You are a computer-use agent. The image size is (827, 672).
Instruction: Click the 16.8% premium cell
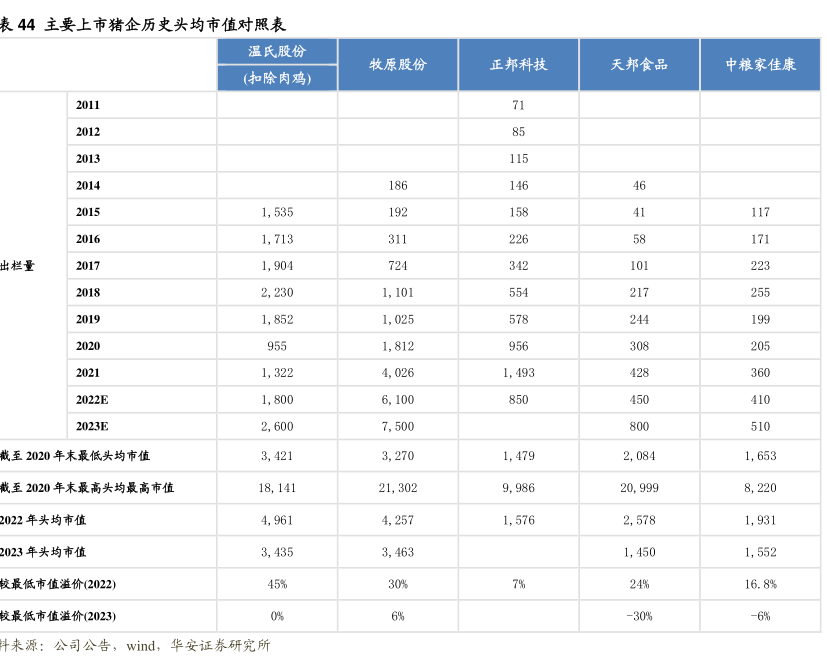[x=760, y=584]
